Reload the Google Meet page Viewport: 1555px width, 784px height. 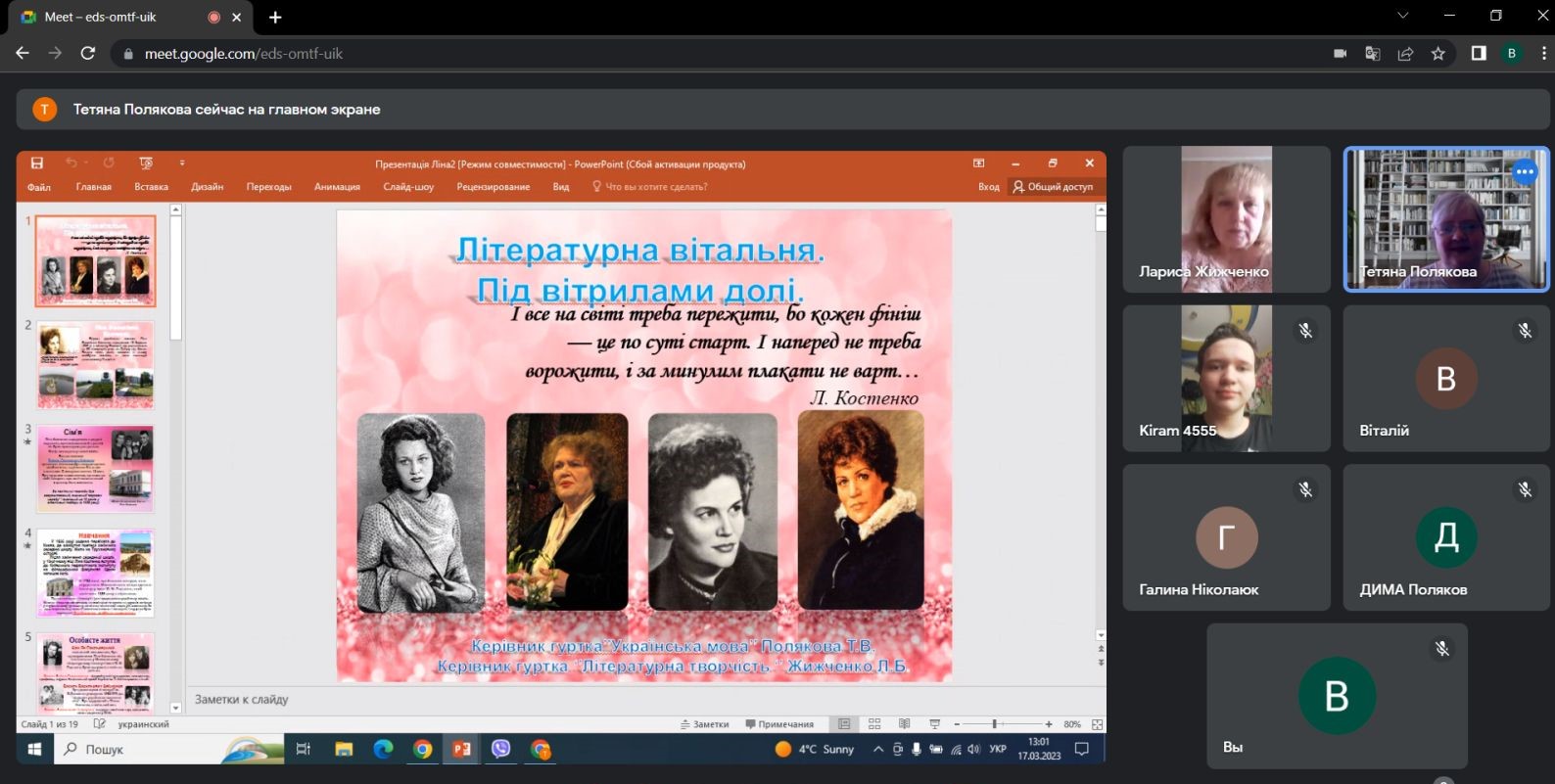tap(87, 54)
